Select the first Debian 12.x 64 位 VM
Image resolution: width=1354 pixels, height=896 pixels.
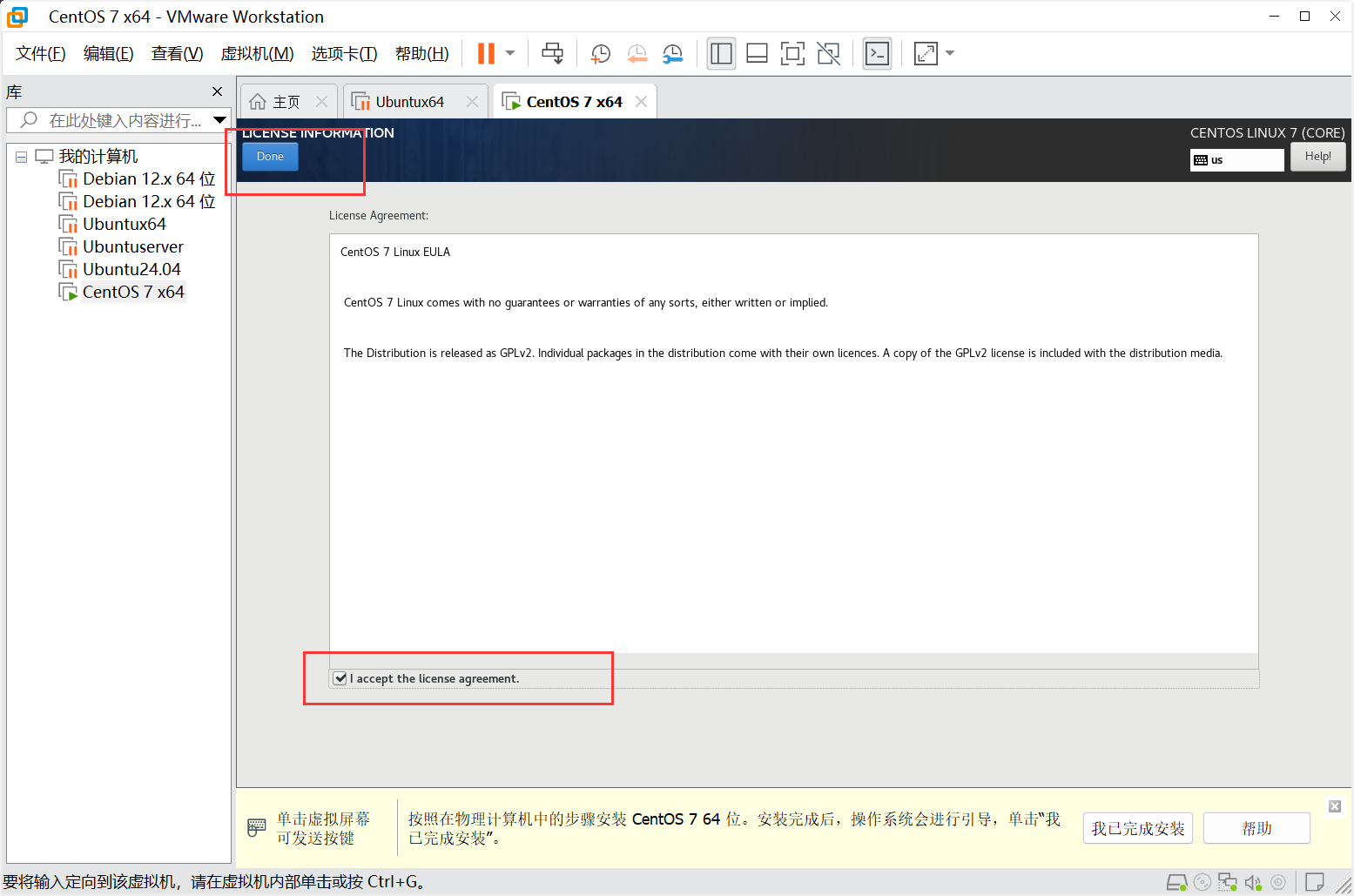click(149, 179)
